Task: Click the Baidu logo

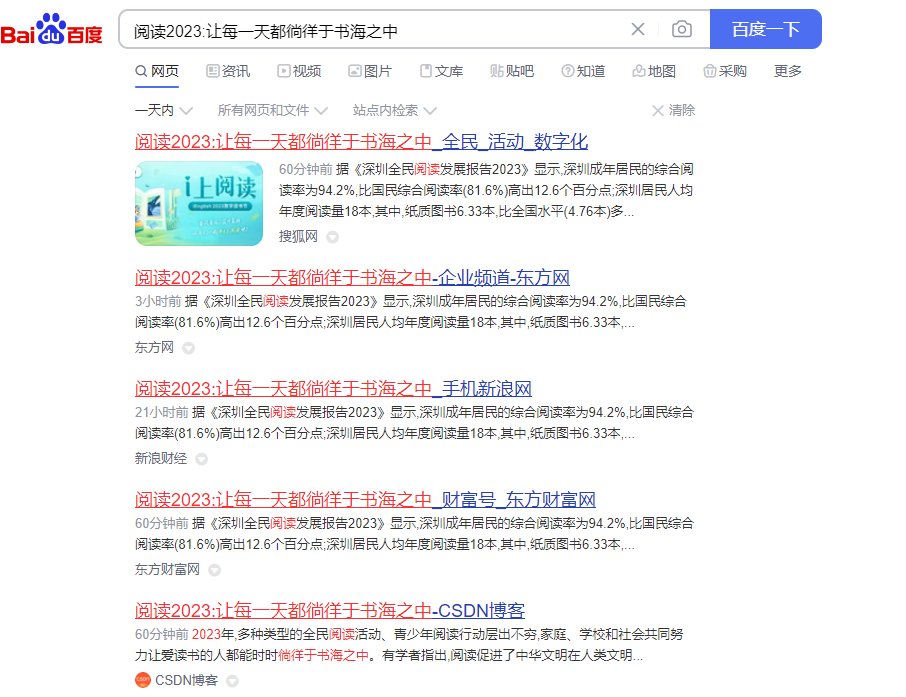Action: (51, 29)
